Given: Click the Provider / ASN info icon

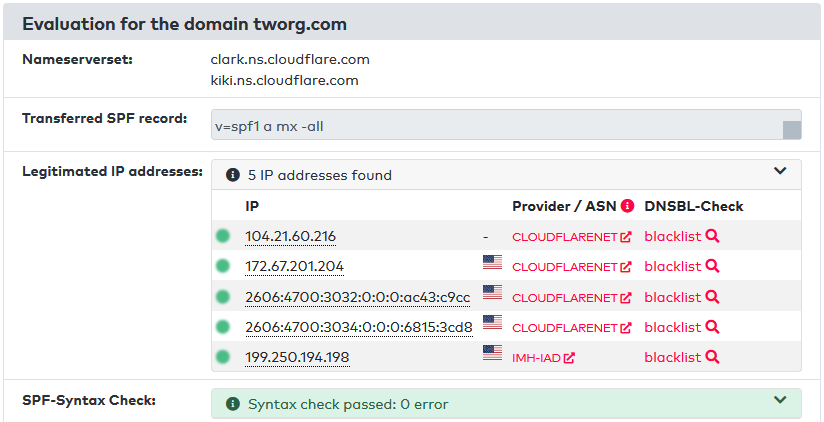Looking at the screenshot, I should [x=628, y=206].
